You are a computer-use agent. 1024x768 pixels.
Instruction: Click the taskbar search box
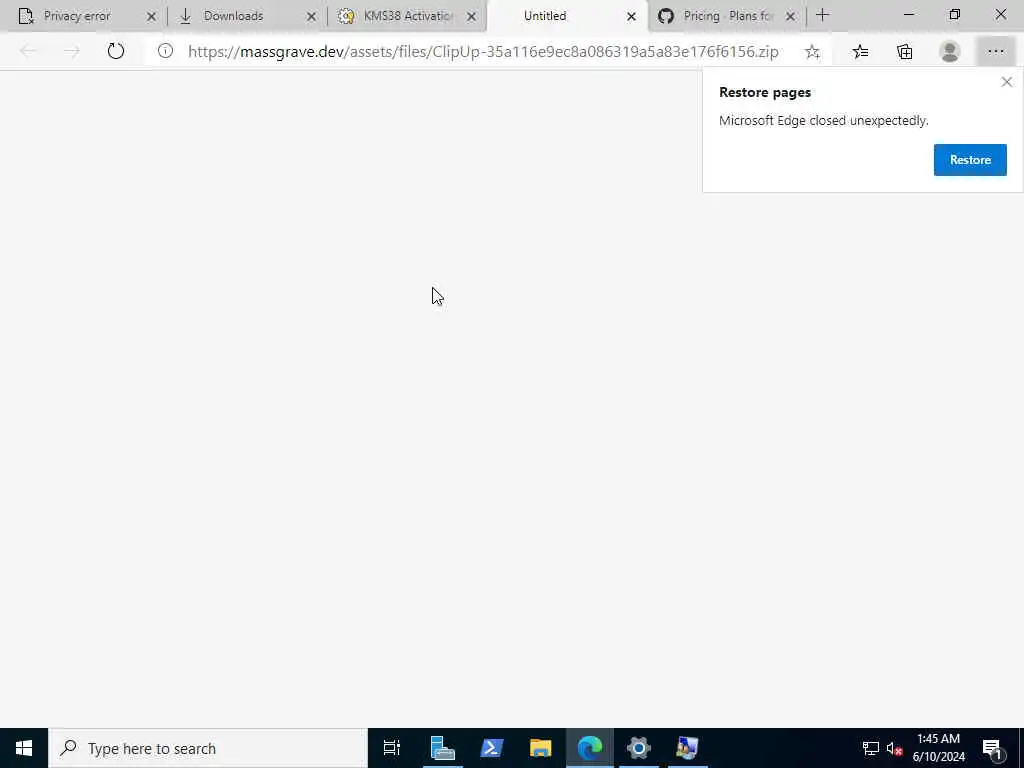(x=208, y=748)
